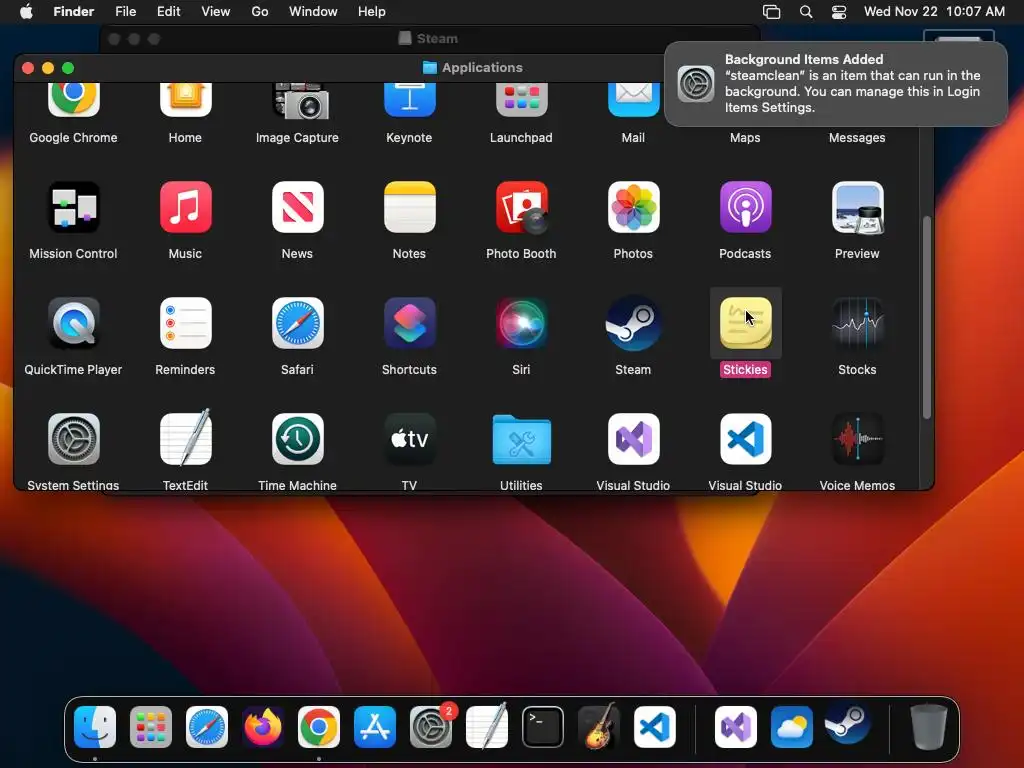1024x768 pixels.
Task: Open TextEdit from the Dock
Action: pyautogui.click(x=487, y=726)
